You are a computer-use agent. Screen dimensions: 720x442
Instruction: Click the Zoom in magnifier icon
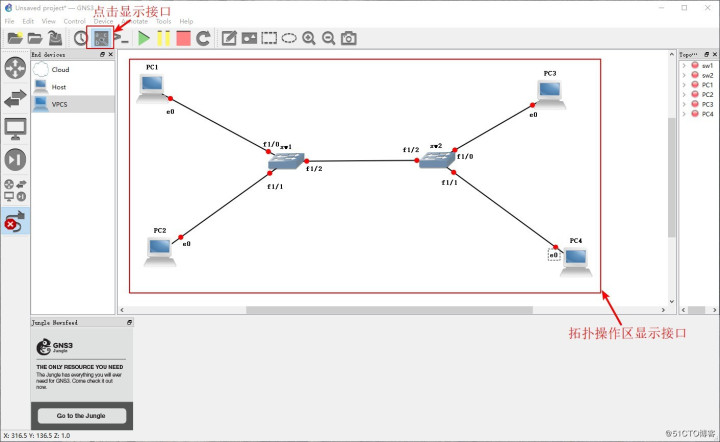tap(309, 38)
